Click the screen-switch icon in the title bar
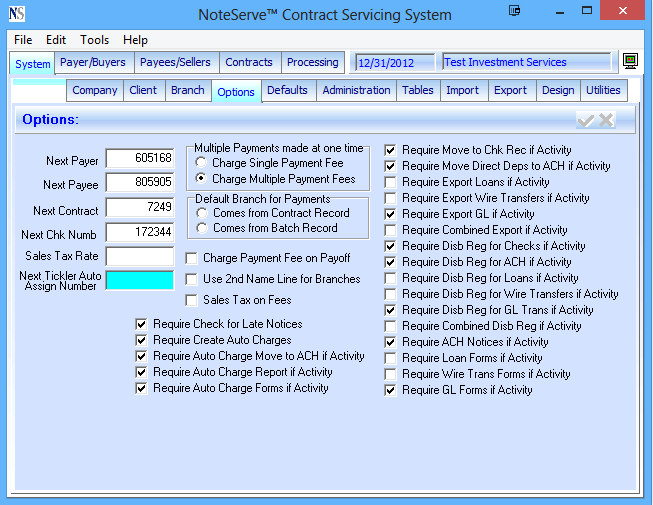Viewport: 653px width, 505px height. point(514,12)
